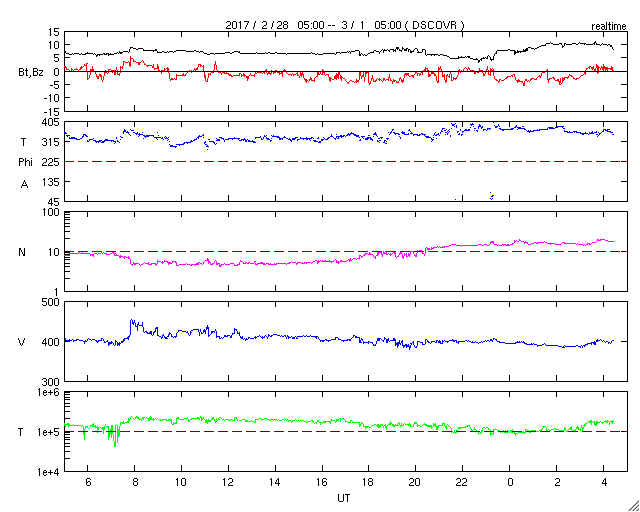Screen dimensions: 640x512
Task: Click the 'realtime' label
Action: (609, 27)
